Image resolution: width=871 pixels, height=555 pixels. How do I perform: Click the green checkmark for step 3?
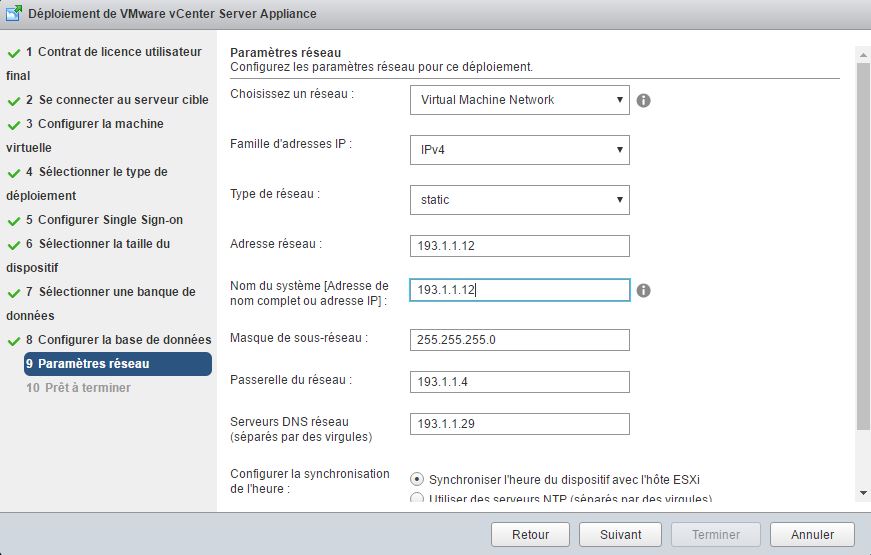(x=14, y=125)
